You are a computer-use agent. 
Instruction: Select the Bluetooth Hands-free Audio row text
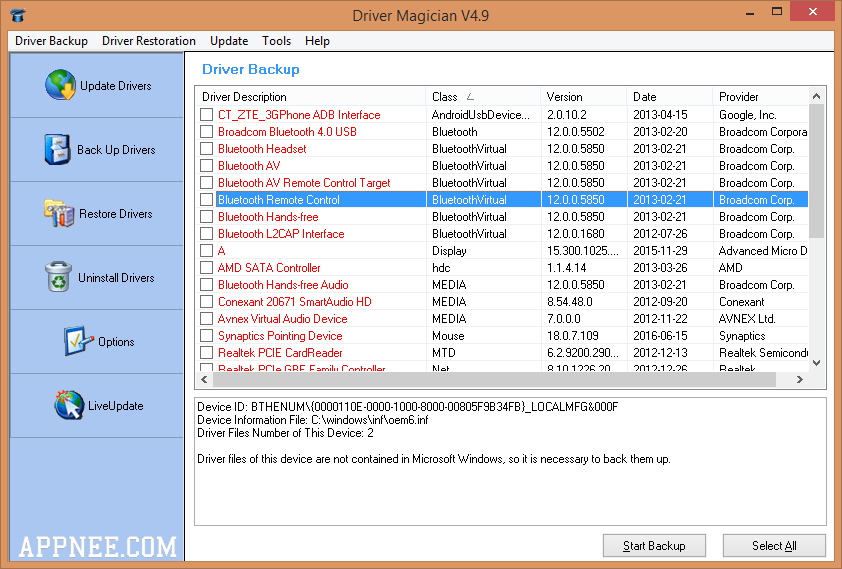tap(283, 285)
